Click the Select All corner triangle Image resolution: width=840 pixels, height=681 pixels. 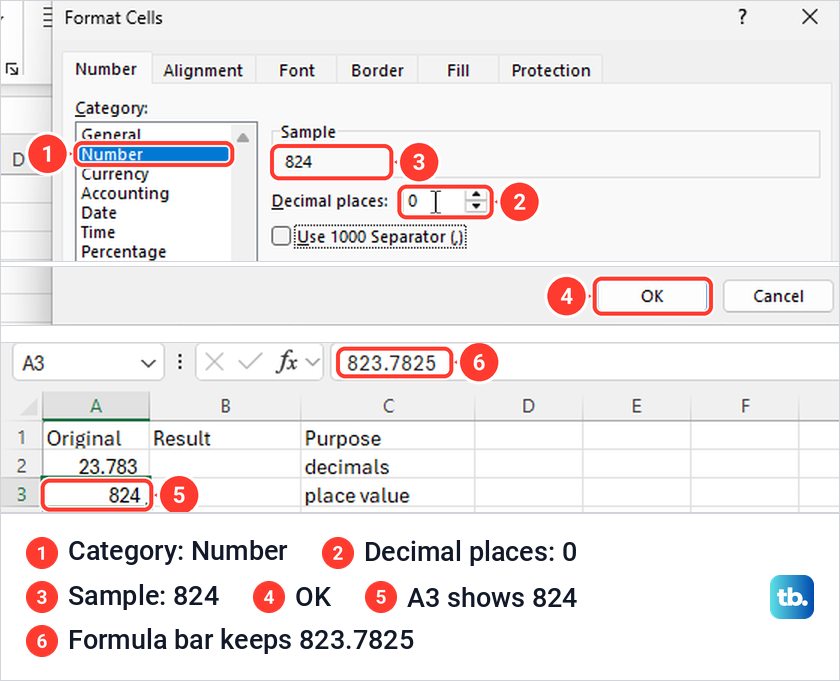tap(28, 408)
